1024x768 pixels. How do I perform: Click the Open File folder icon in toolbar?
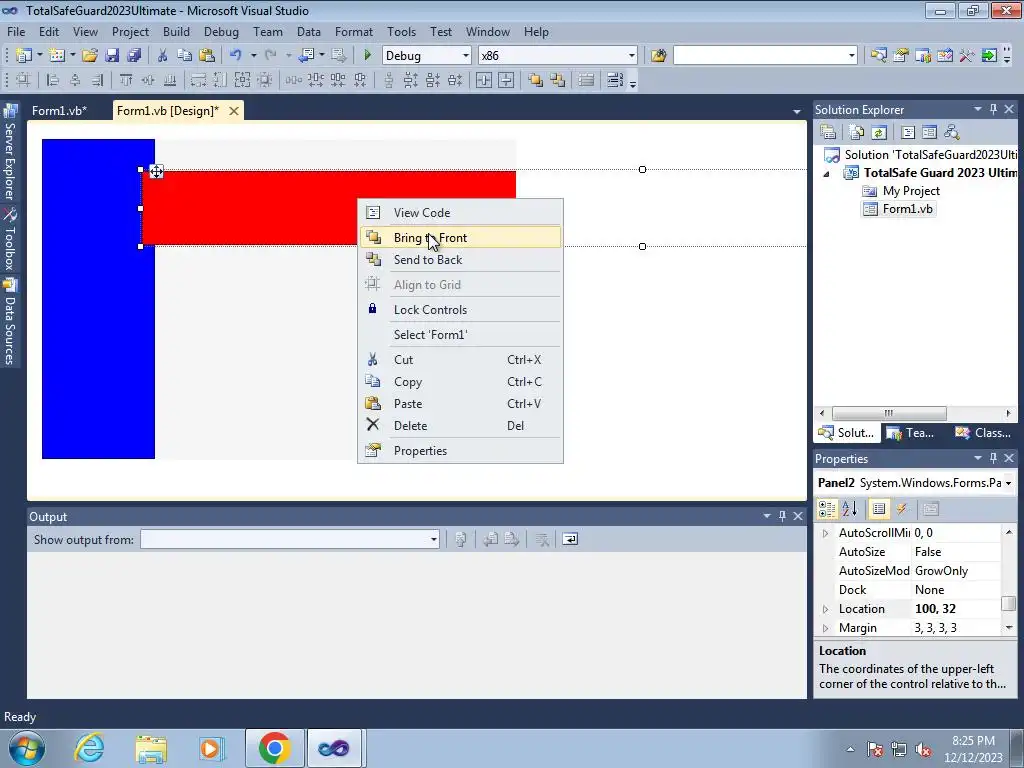click(x=90, y=56)
